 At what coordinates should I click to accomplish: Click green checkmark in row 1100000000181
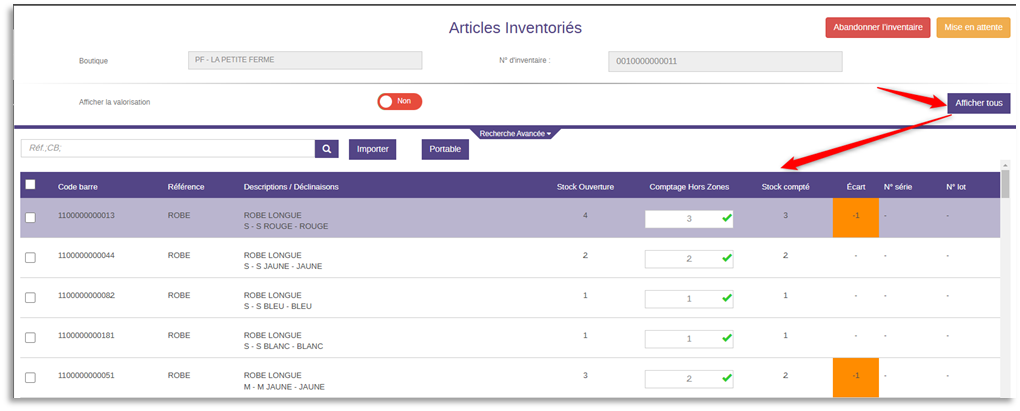click(x=727, y=338)
